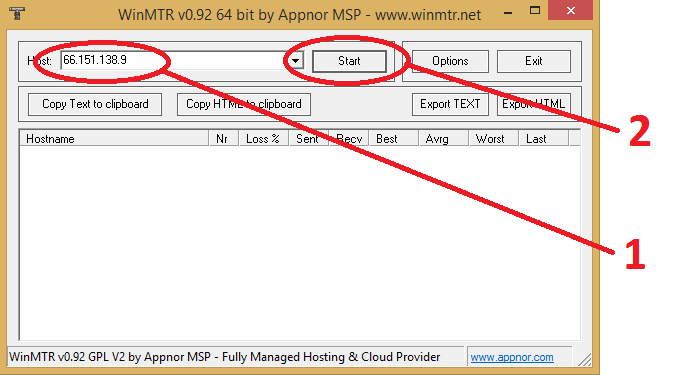Click the Exit button
The width and height of the screenshot is (678, 375).
[534, 61]
